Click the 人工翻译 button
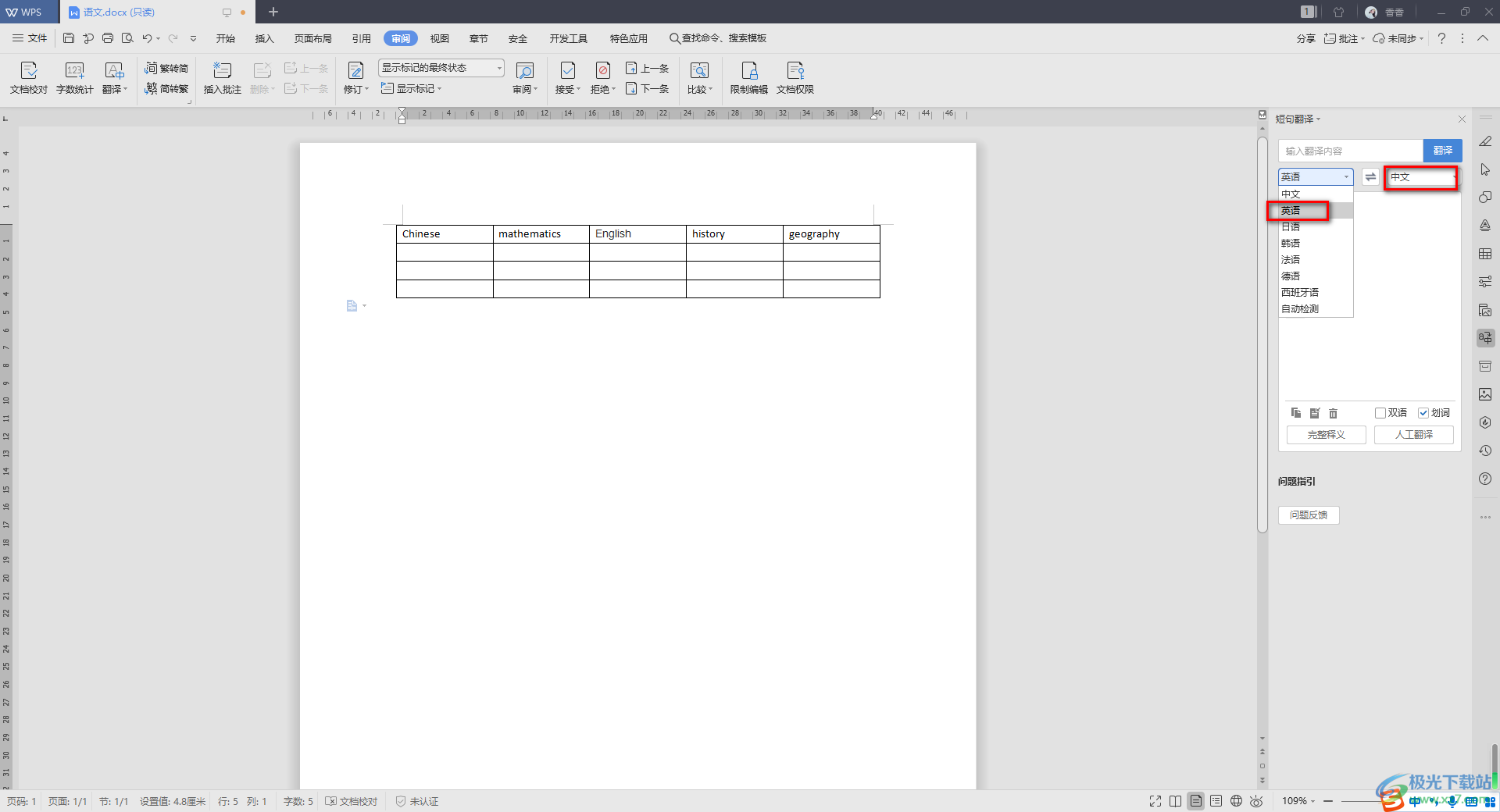 click(x=1414, y=435)
